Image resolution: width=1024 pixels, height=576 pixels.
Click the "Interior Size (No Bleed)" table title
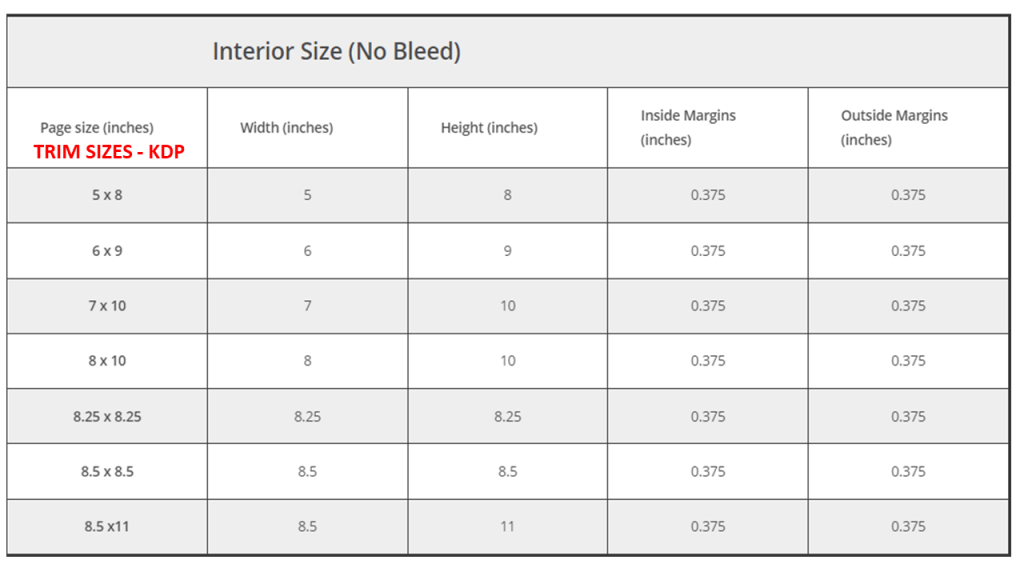[336, 51]
